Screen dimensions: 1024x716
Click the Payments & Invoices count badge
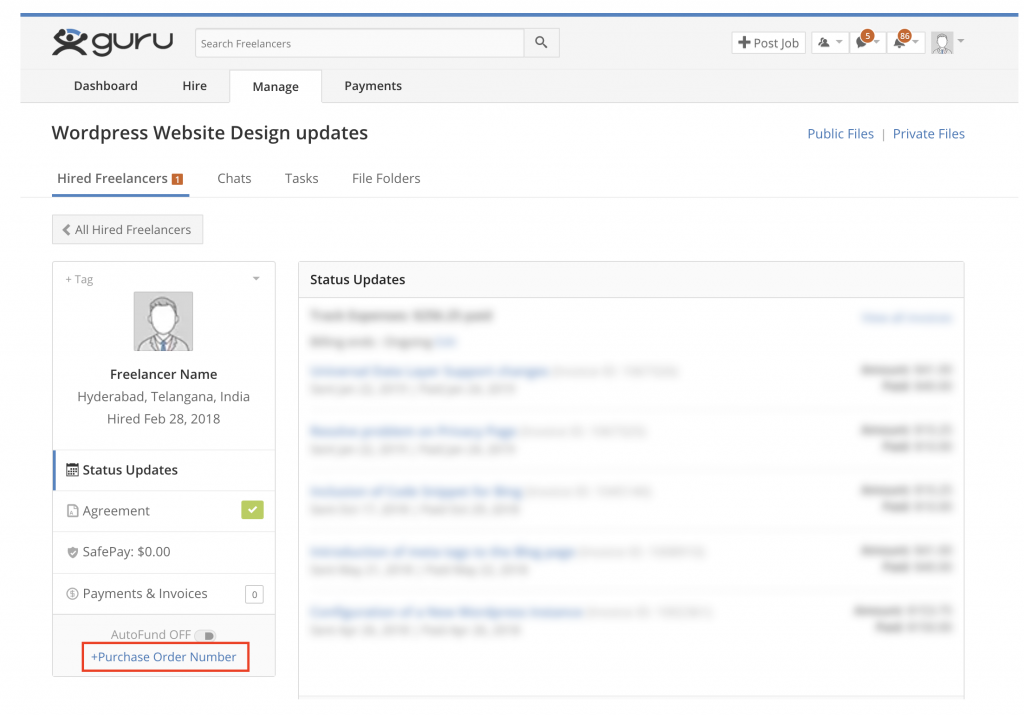(x=254, y=594)
